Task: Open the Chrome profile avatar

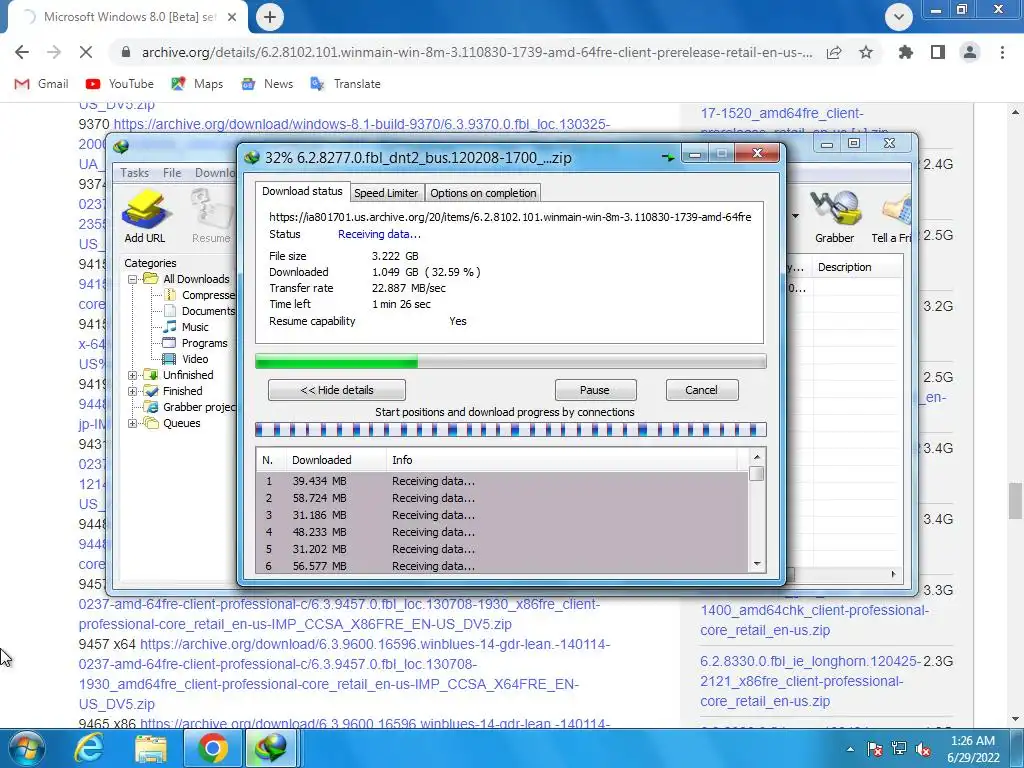Action: 970,52
